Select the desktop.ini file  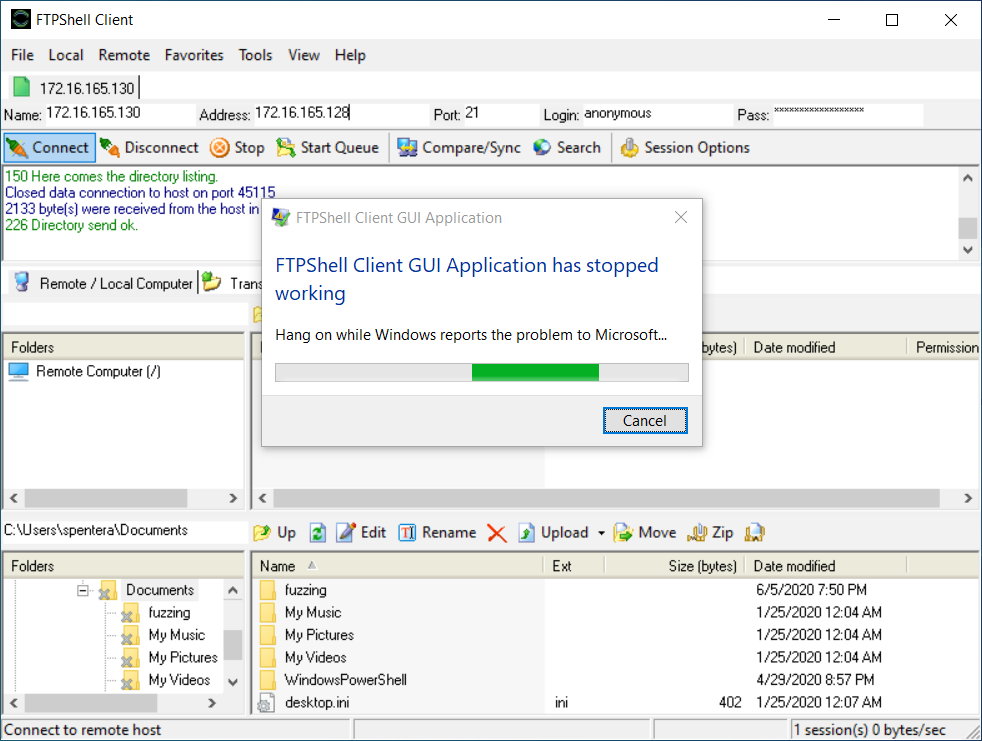[x=317, y=703]
